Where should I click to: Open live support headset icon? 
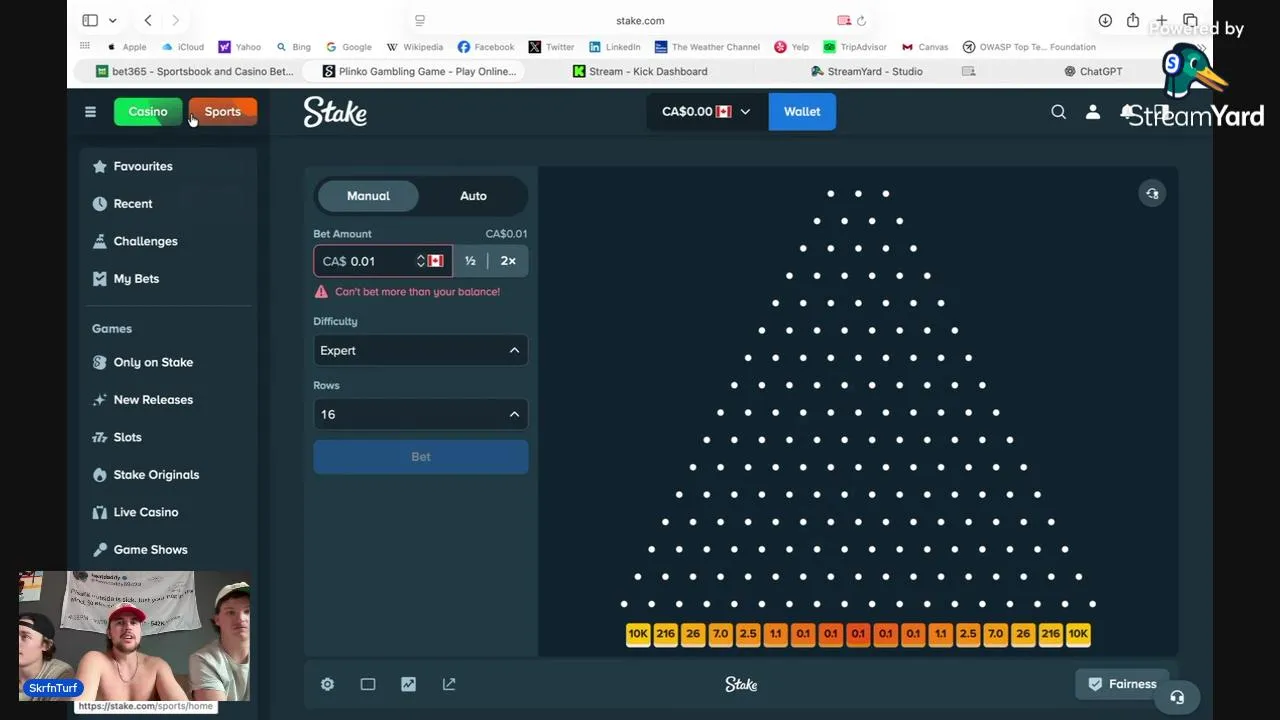1177,697
